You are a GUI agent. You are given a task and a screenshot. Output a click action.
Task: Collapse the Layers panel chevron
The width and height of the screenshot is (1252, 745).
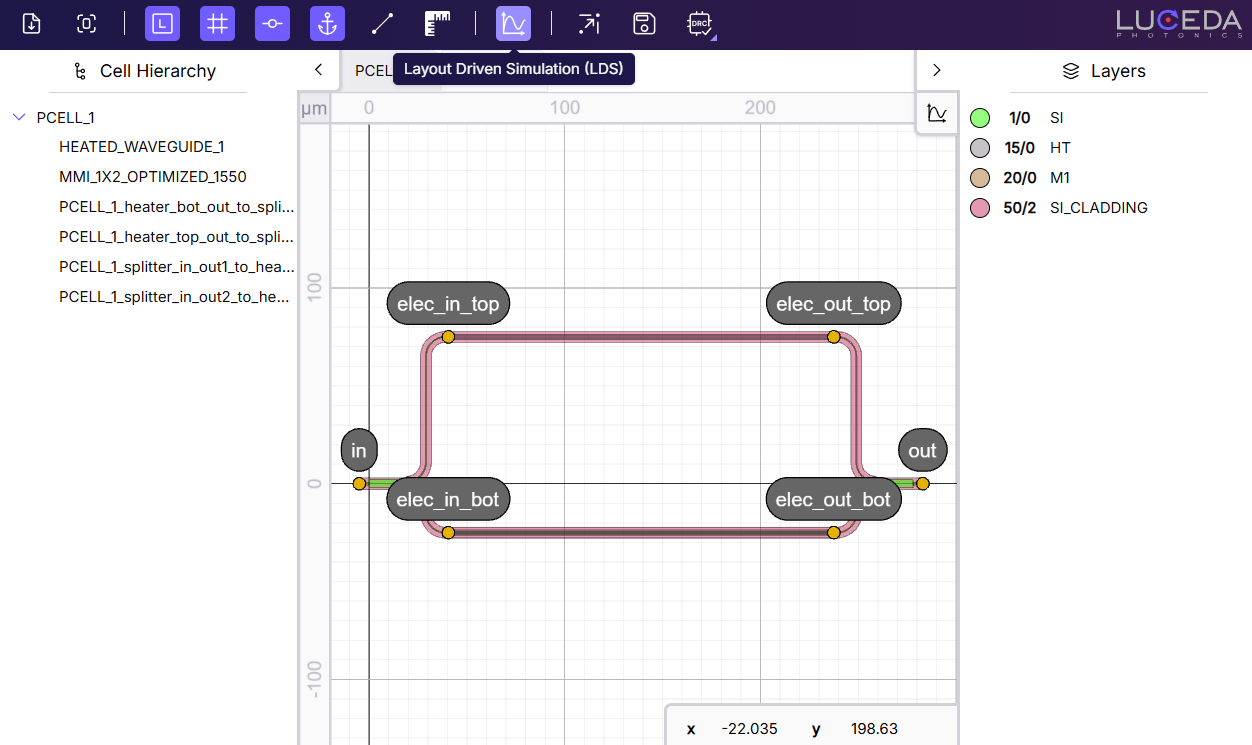click(x=937, y=70)
